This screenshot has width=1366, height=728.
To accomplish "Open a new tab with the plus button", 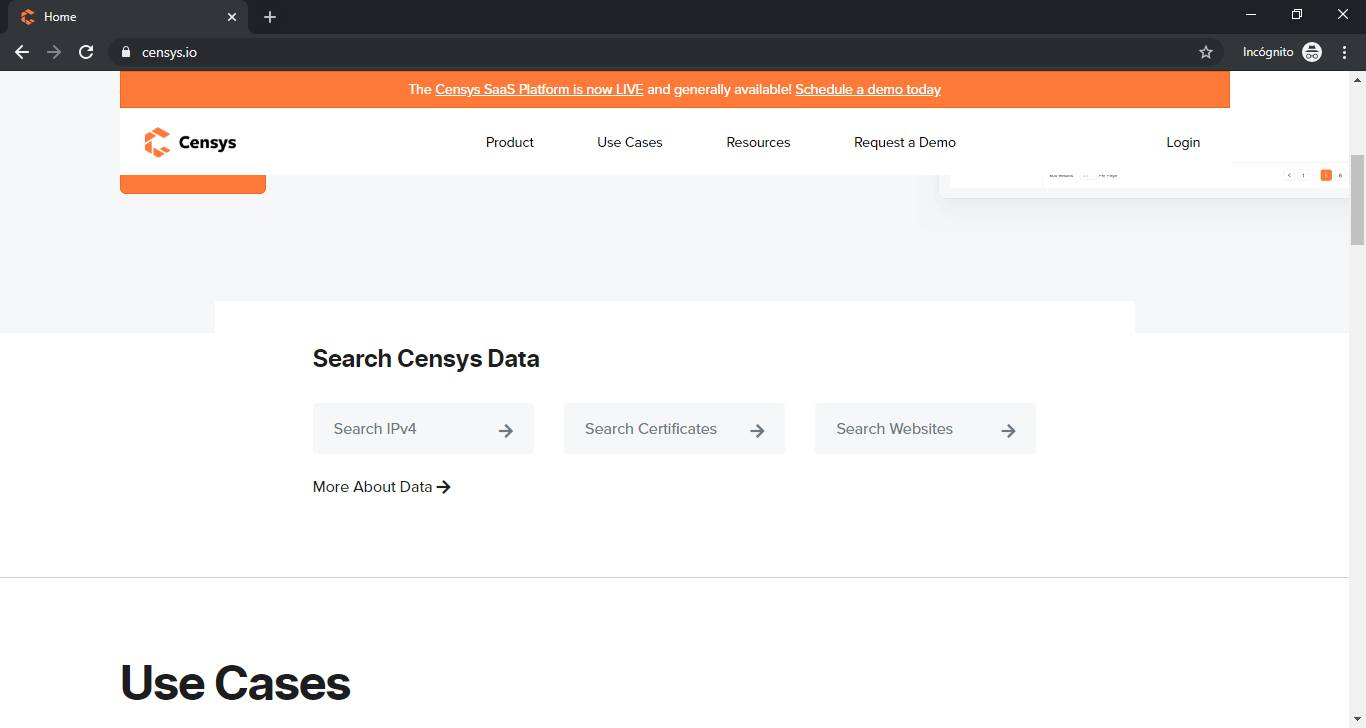I will (x=270, y=17).
